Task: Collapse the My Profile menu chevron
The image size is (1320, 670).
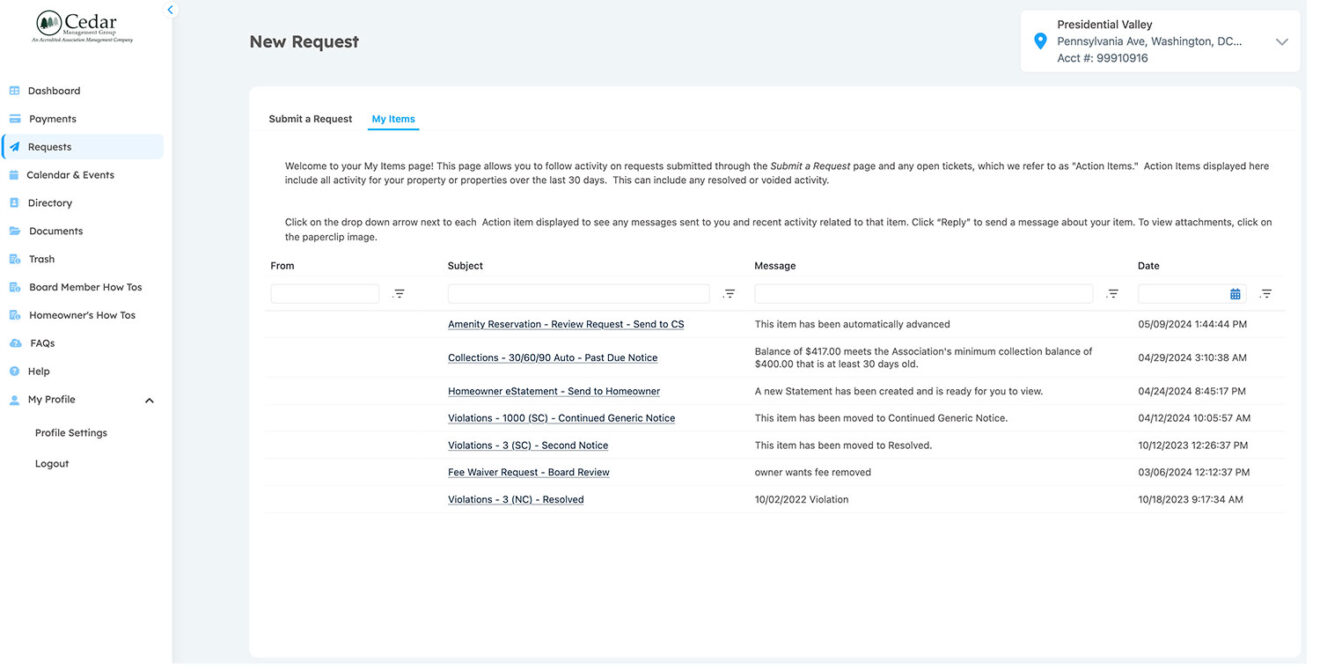Action: coord(149,401)
